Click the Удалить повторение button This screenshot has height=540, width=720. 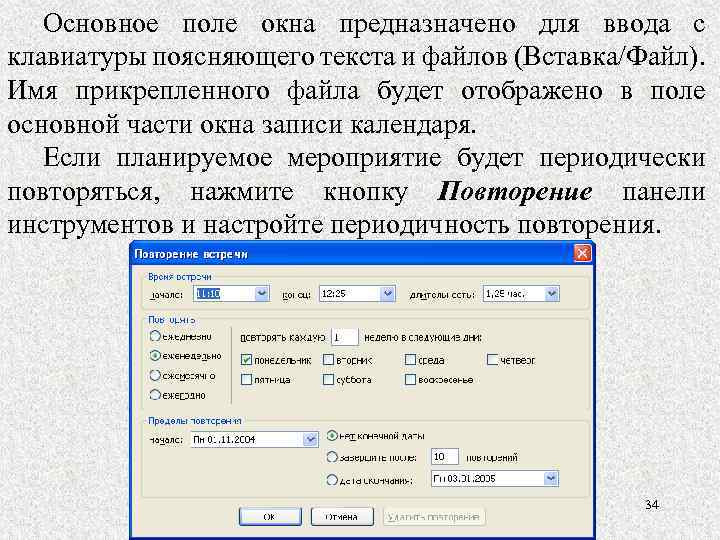[x=434, y=517]
